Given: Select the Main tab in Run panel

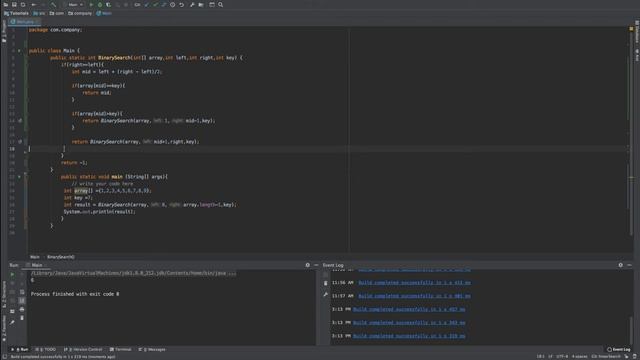Looking at the screenshot, I should click(37, 265).
